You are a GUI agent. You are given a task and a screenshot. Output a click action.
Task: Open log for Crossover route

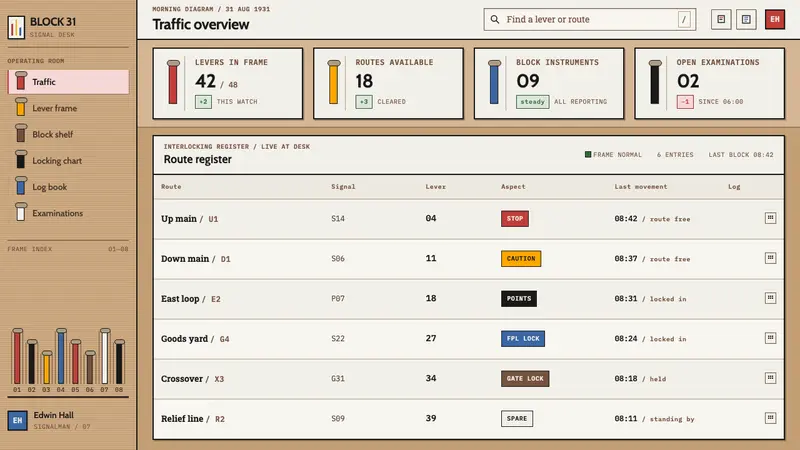[x=770, y=378]
